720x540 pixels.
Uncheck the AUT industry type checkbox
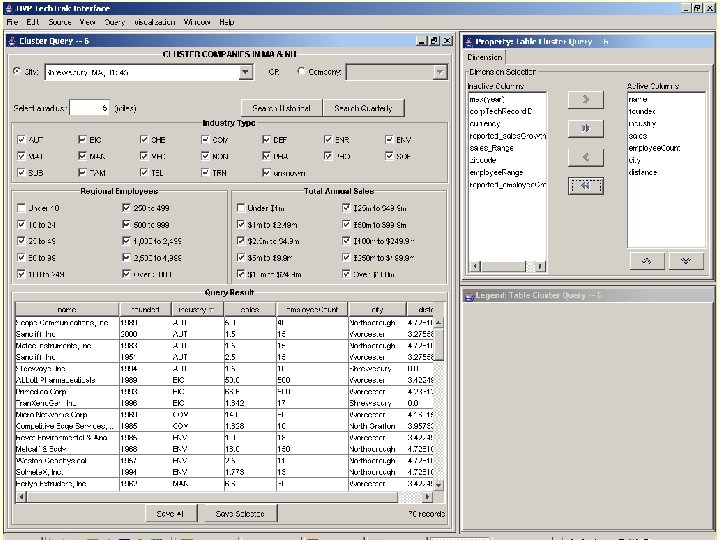(x=22, y=140)
